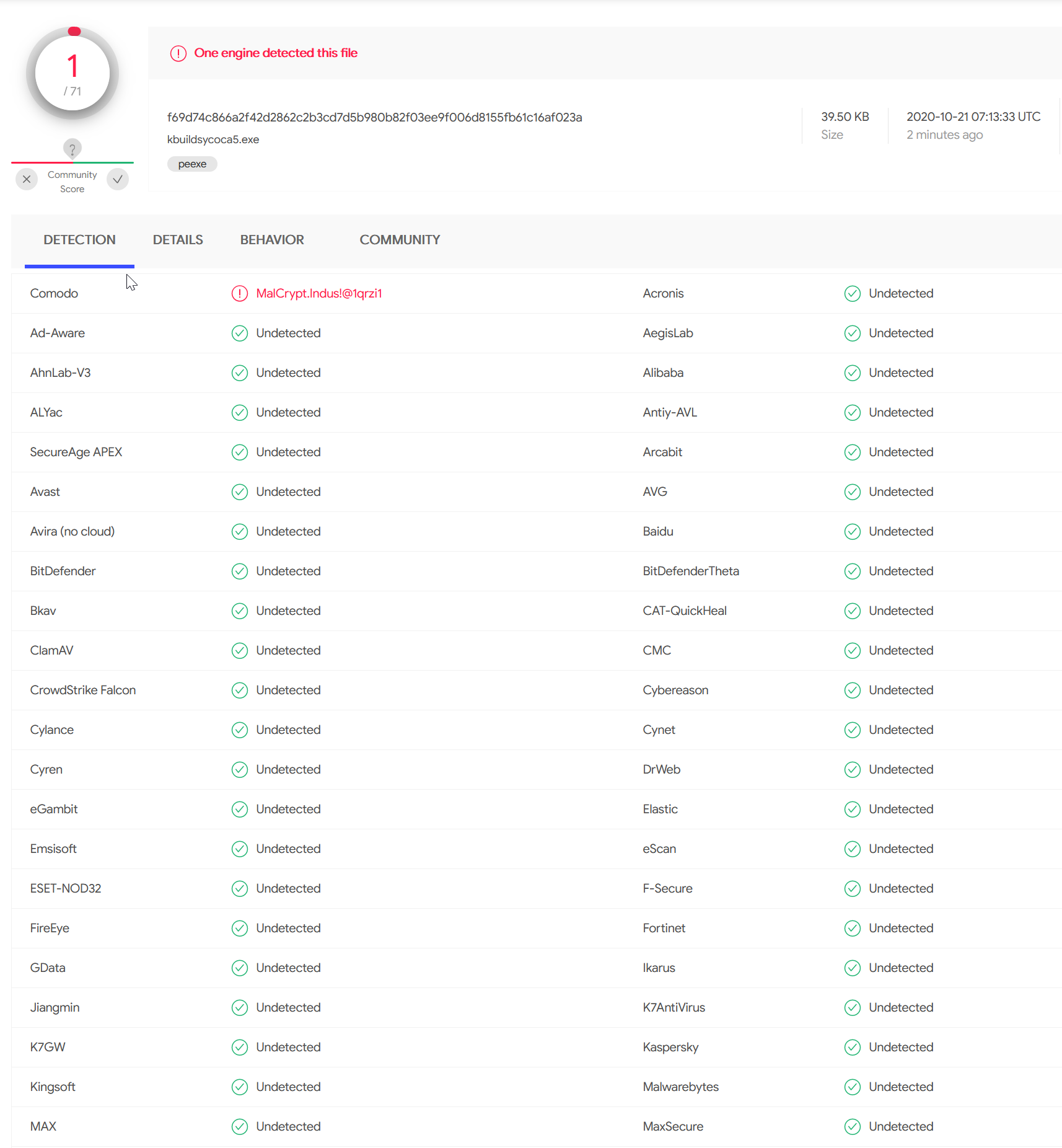
Task: Open the DETECTION tab
Action: pos(79,240)
